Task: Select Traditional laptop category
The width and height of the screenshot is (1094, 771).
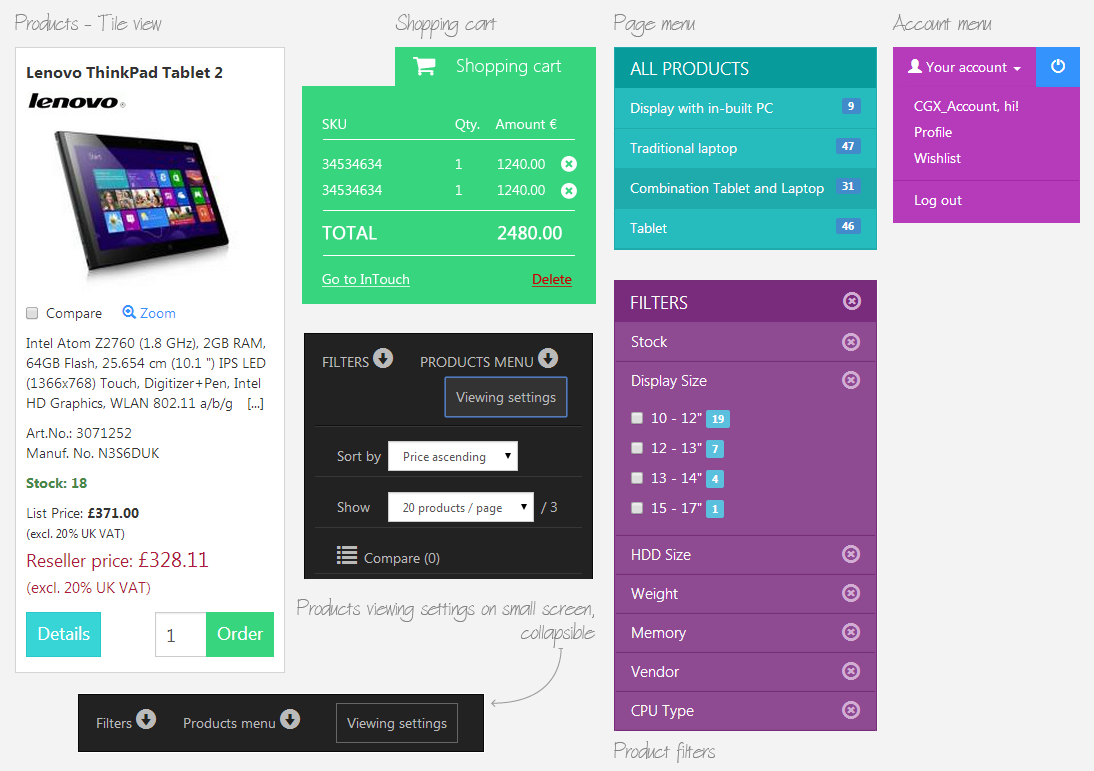Action: tap(745, 148)
